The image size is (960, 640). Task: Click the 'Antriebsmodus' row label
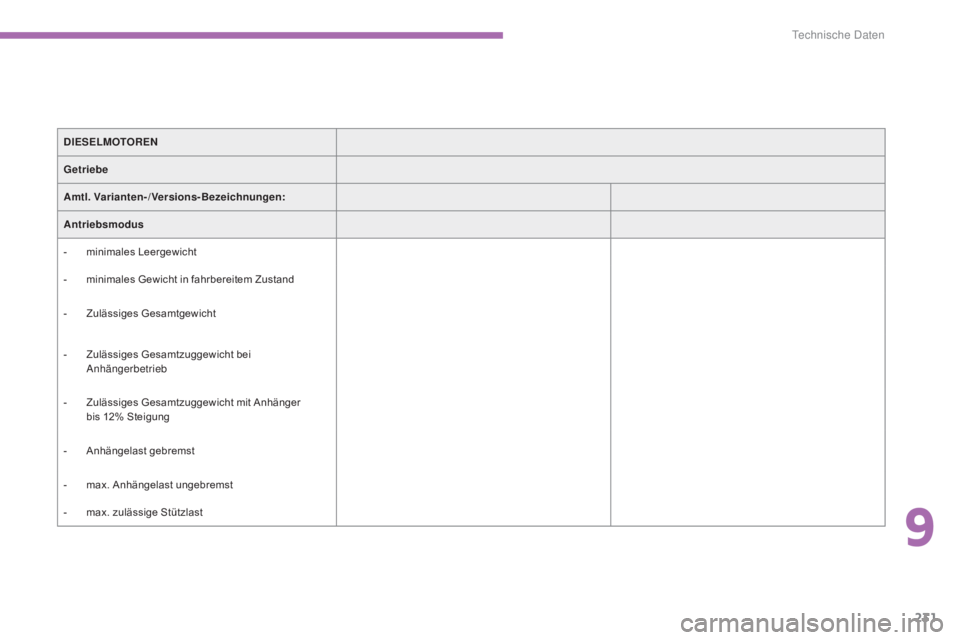[x=103, y=225]
